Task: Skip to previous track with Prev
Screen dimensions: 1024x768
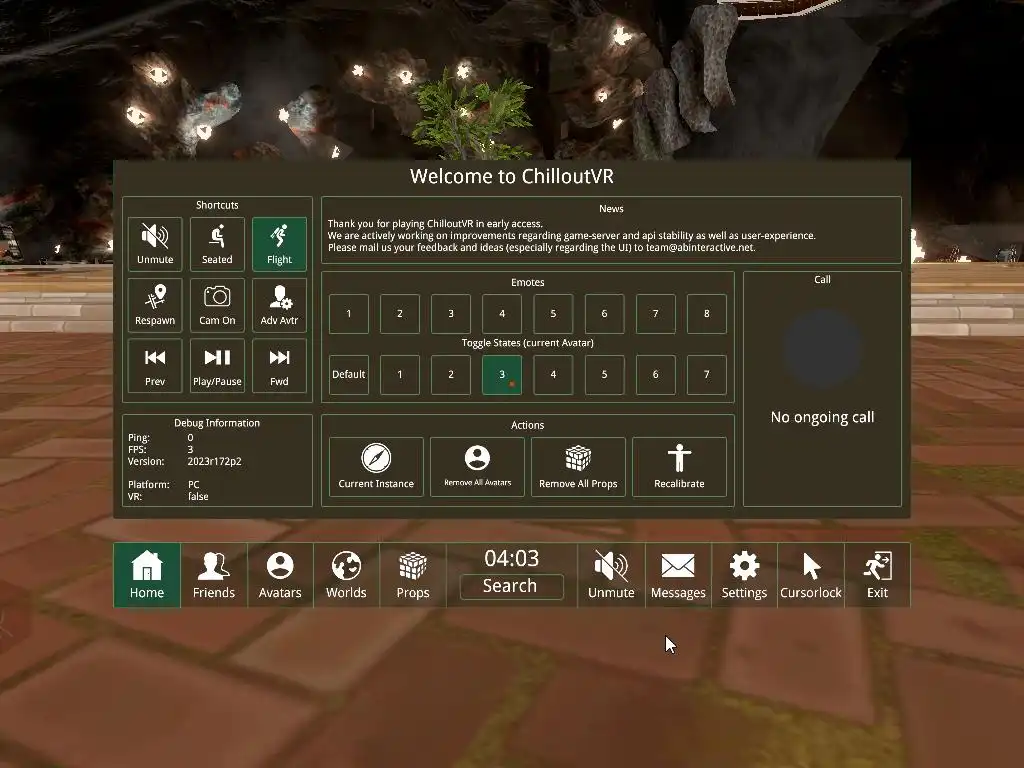Action: pyautogui.click(x=155, y=366)
